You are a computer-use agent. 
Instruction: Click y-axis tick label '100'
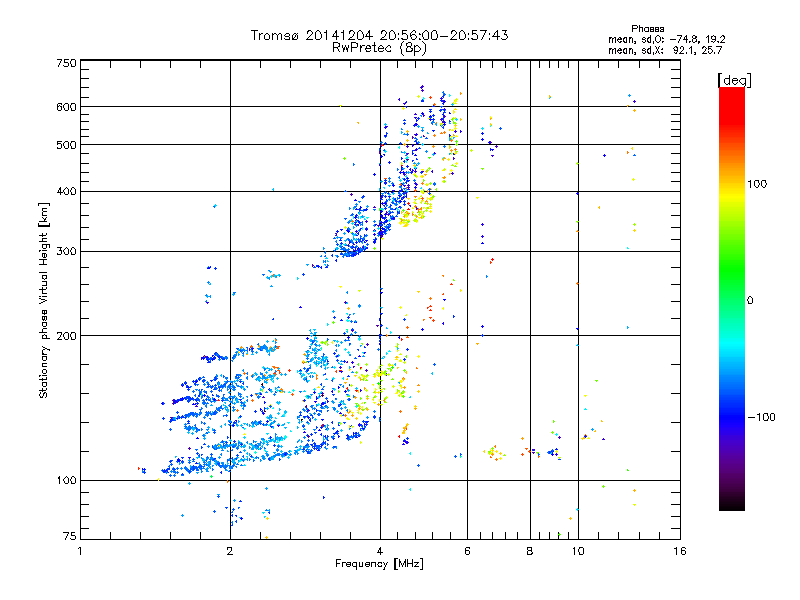tap(66, 481)
